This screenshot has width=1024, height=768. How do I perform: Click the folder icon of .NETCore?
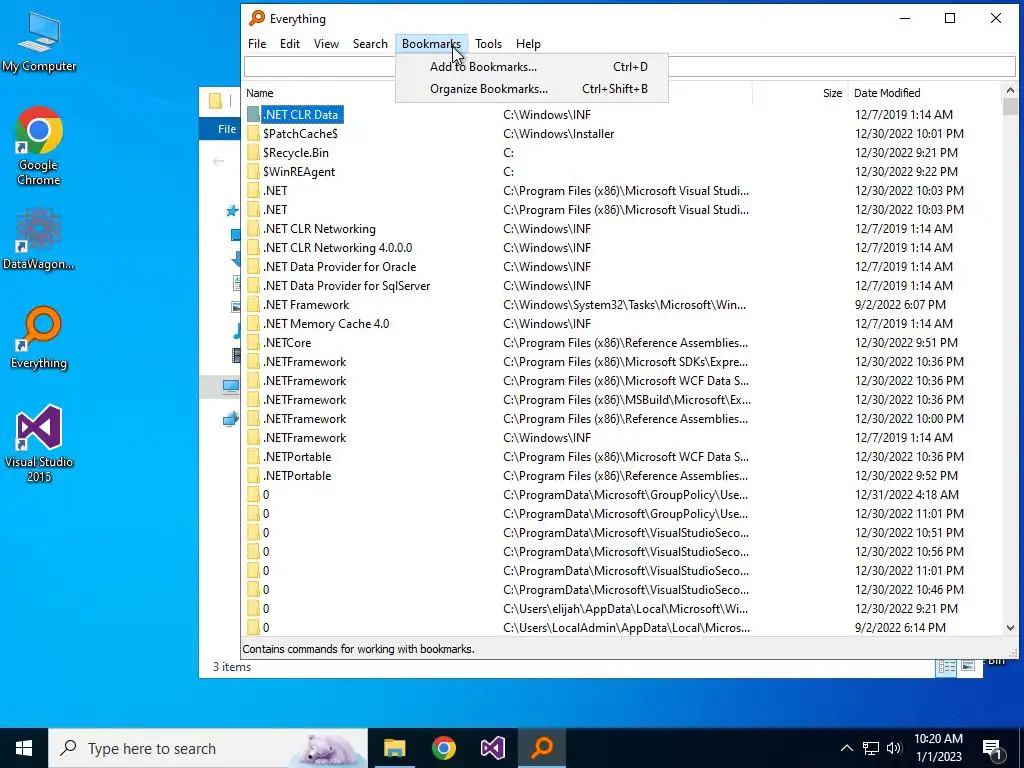point(253,343)
